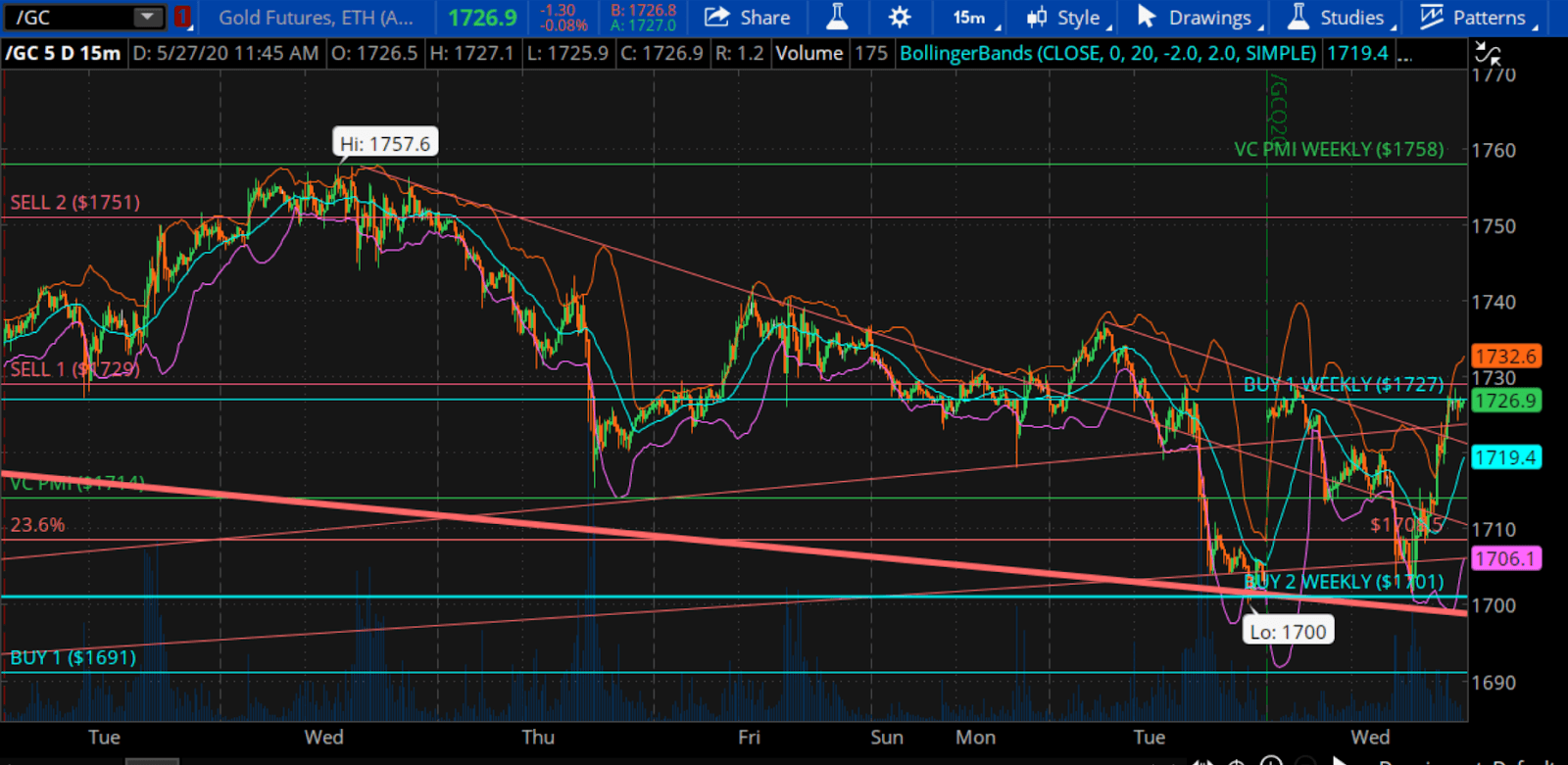Select the Hi: 1757.6 price bubble
This screenshot has height=765, width=1568.
point(385,144)
